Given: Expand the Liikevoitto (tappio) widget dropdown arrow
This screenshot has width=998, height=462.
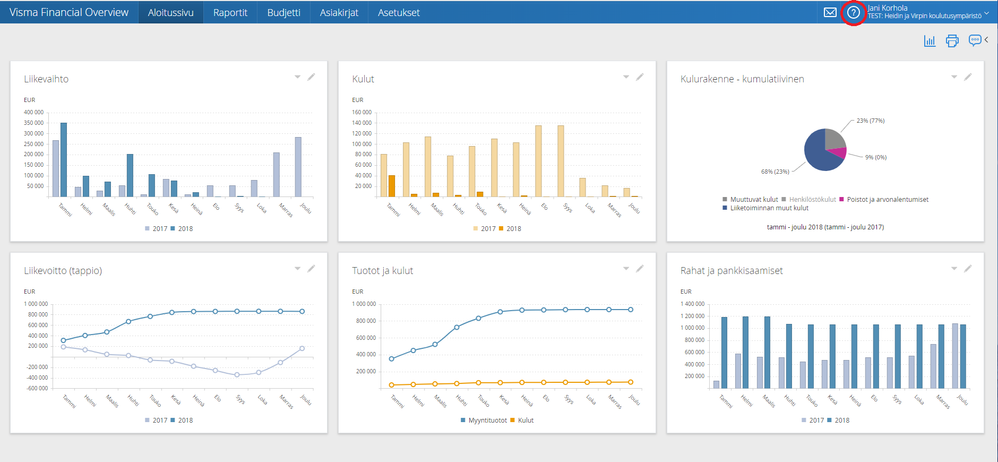Looking at the screenshot, I should 297,268.
